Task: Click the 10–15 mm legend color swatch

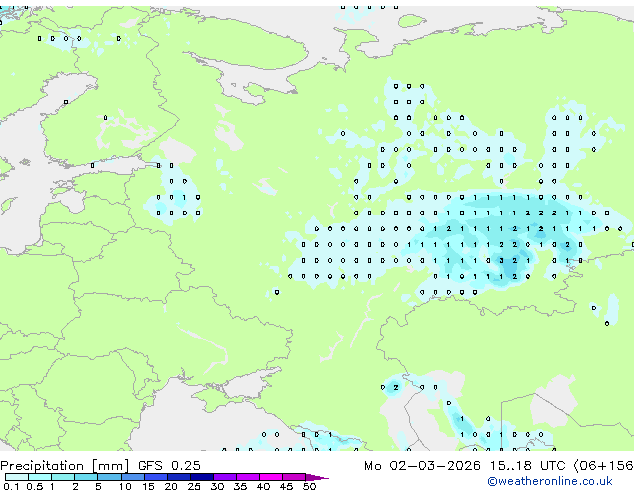Action: pos(132,477)
